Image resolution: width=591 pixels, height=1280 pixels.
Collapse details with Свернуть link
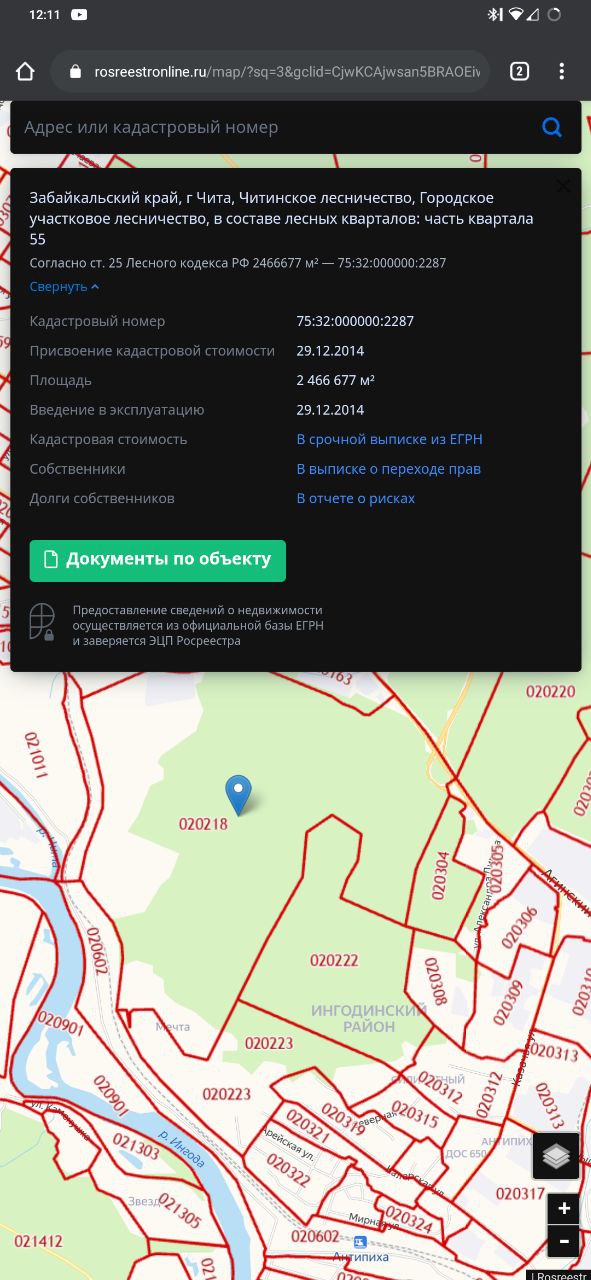64,287
